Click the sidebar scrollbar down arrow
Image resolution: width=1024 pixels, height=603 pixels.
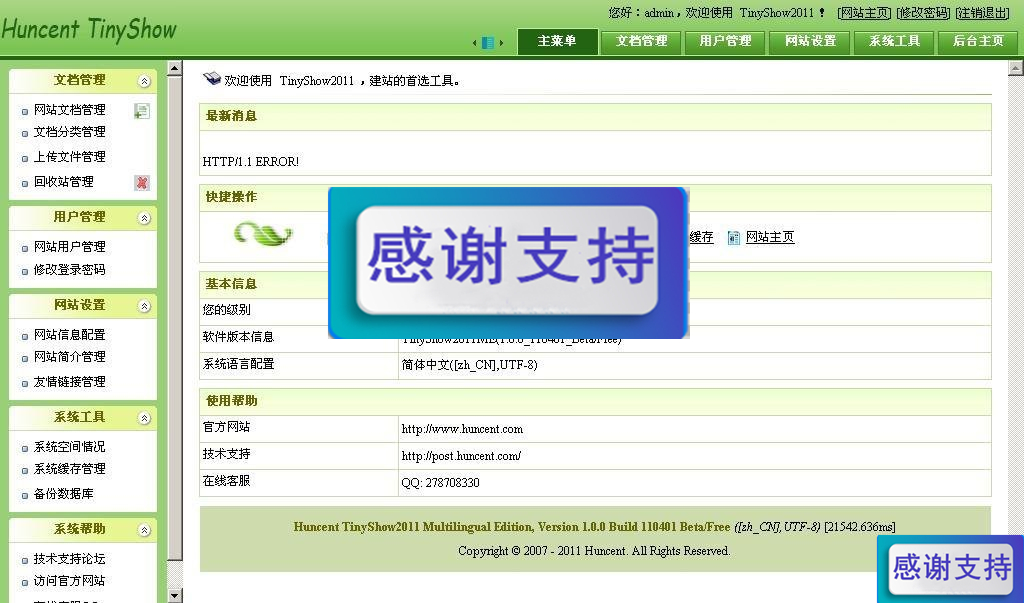(174, 596)
